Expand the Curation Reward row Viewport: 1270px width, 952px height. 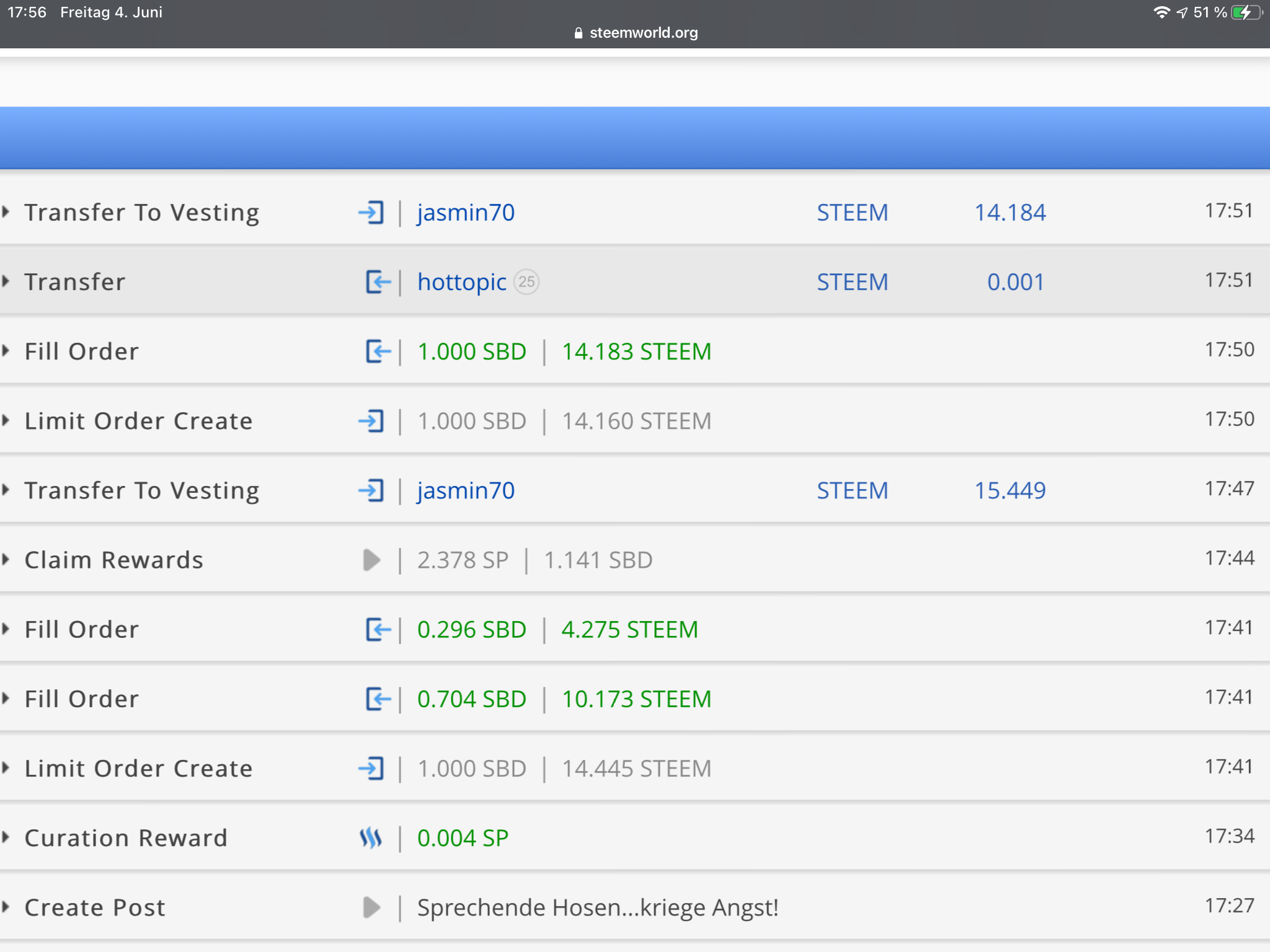click(x=6, y=838)
